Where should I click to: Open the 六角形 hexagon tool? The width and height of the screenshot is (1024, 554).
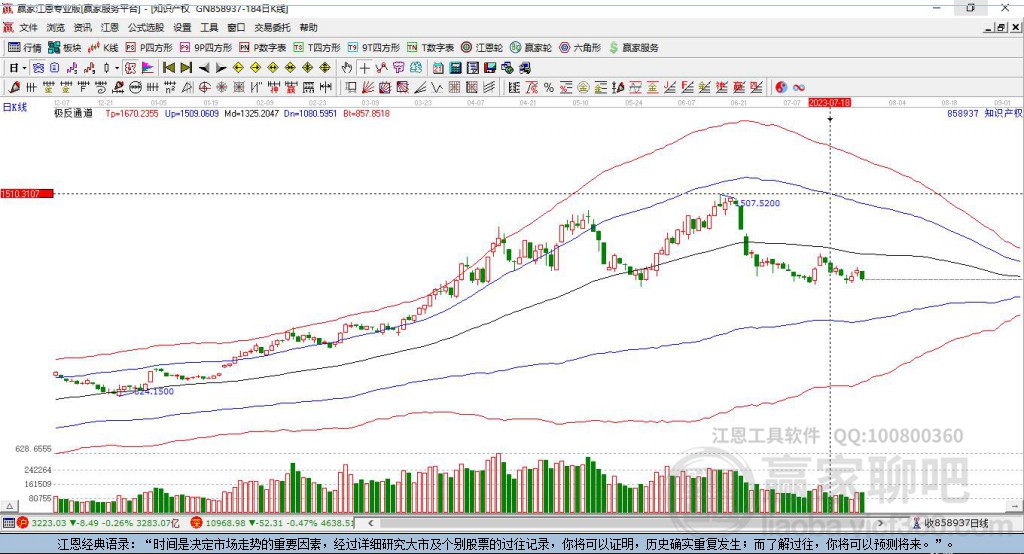(579, 47)
